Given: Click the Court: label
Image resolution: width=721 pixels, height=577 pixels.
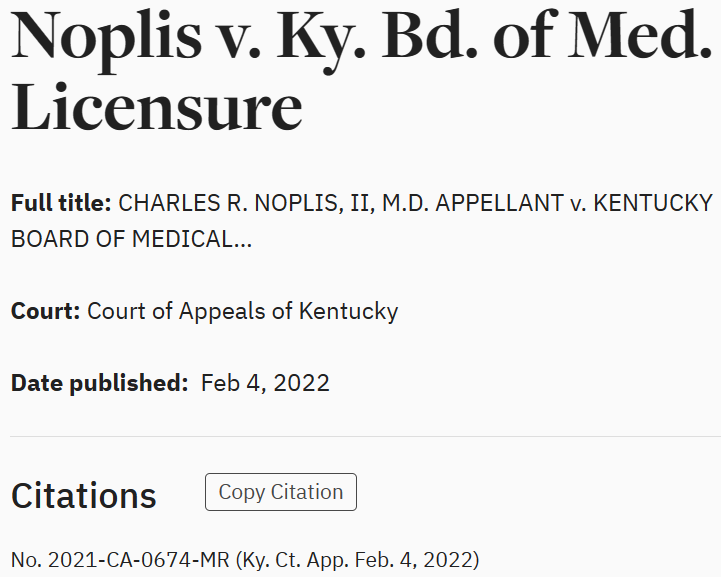Looking at the screenshot, I should pyautogui.click(x=46, y=311).
